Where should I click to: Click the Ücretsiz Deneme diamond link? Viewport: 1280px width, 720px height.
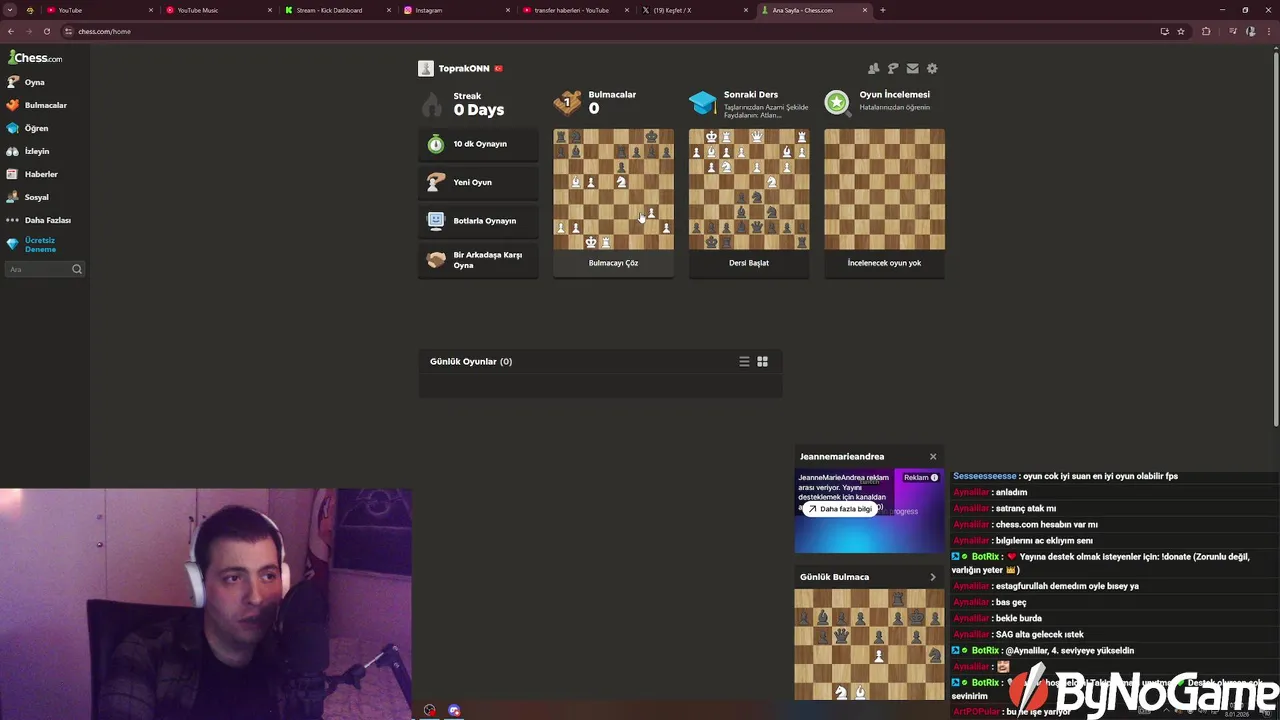click(40, 244)
